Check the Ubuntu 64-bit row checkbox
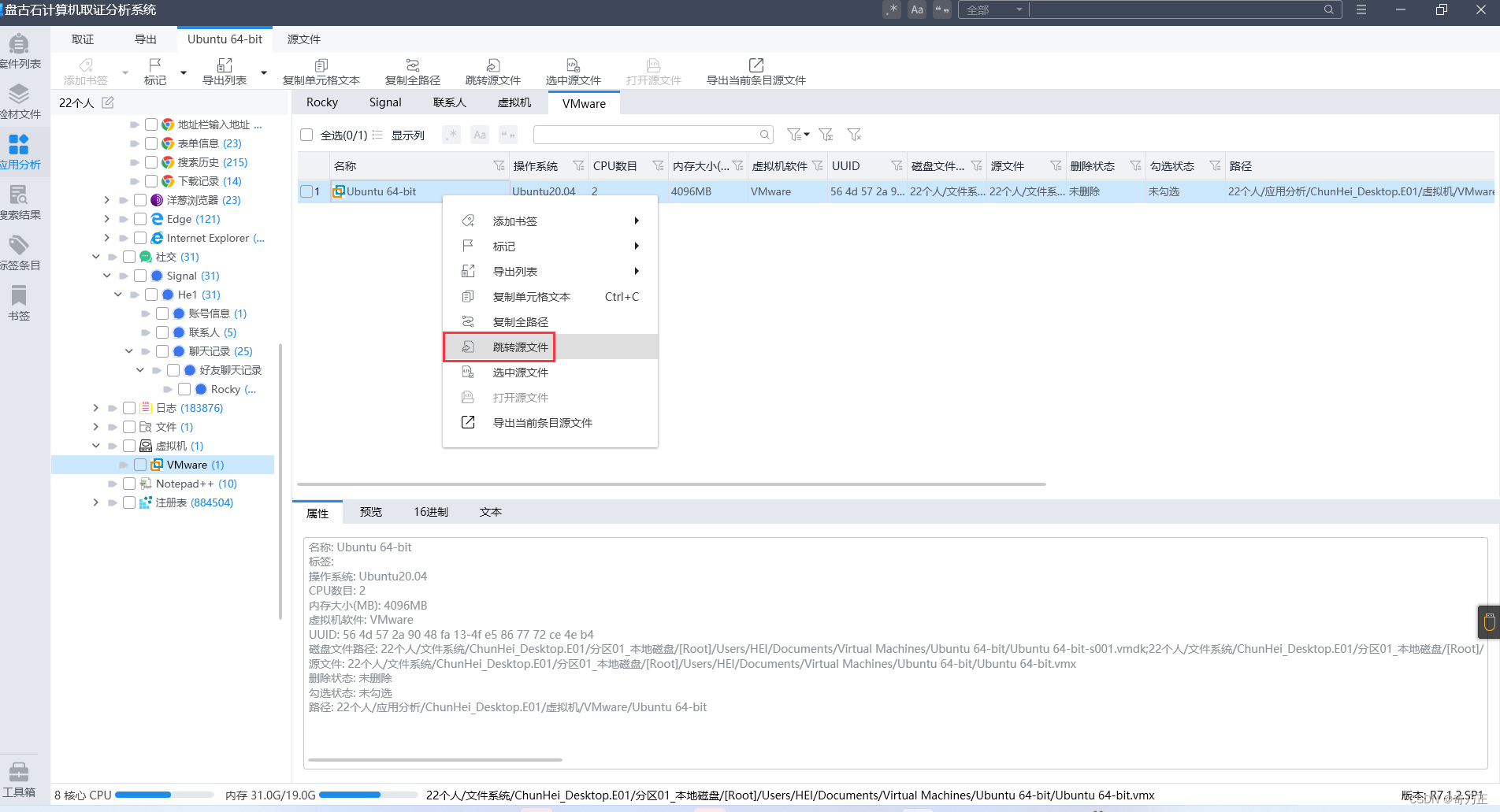 [x=306, y=191]
